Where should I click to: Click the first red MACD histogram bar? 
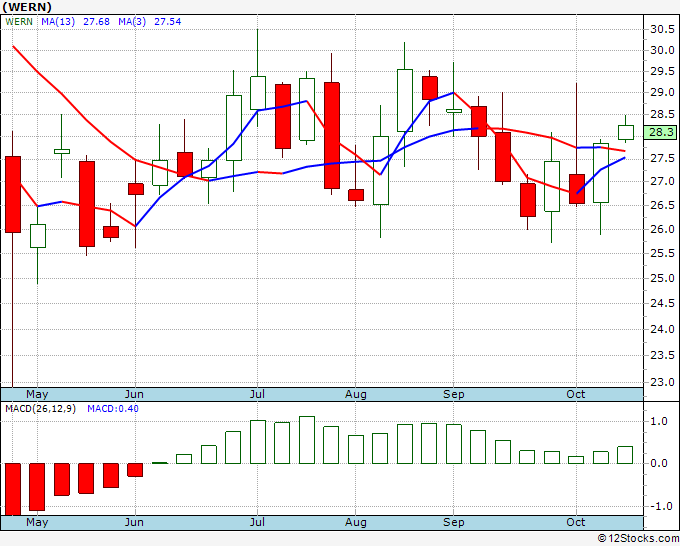pyautogui.click(x=13, y=489)
